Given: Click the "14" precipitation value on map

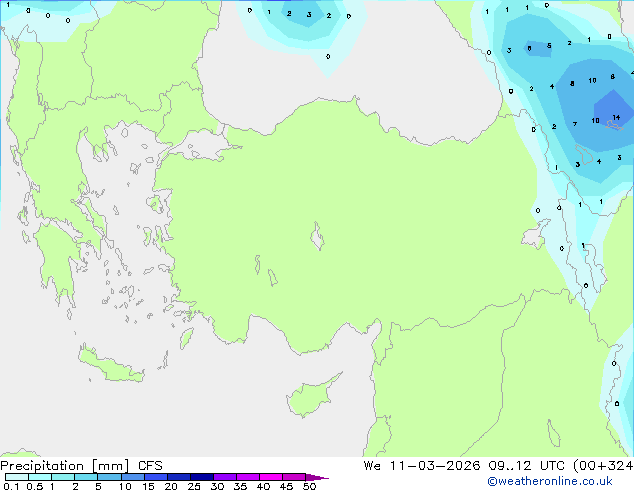Looking at the screenshot, I should 616,118.
